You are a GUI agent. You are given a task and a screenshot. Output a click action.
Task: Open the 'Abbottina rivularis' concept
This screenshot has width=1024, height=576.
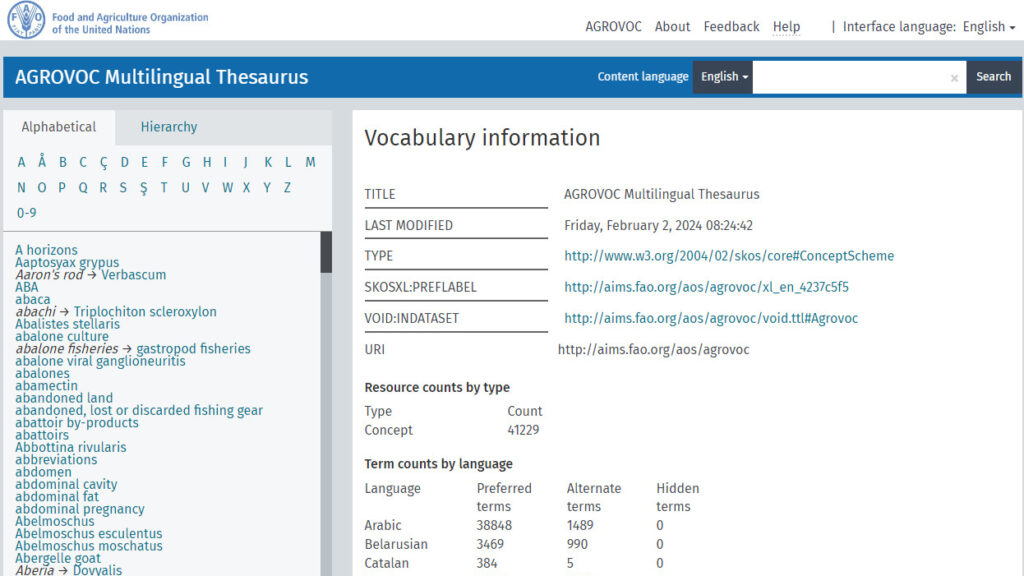click(x=71, y=448)
